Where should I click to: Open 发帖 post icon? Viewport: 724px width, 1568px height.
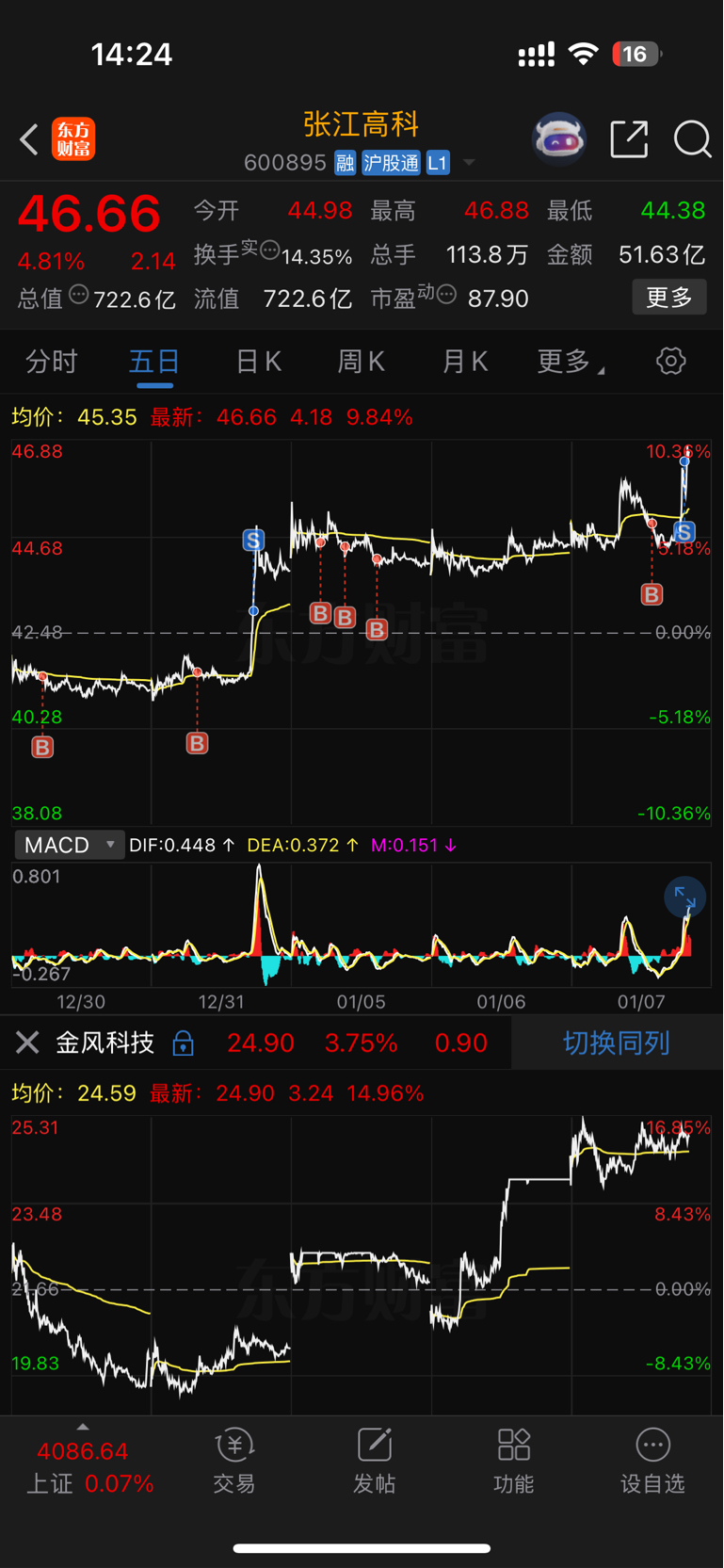[x=374, y=1461]
